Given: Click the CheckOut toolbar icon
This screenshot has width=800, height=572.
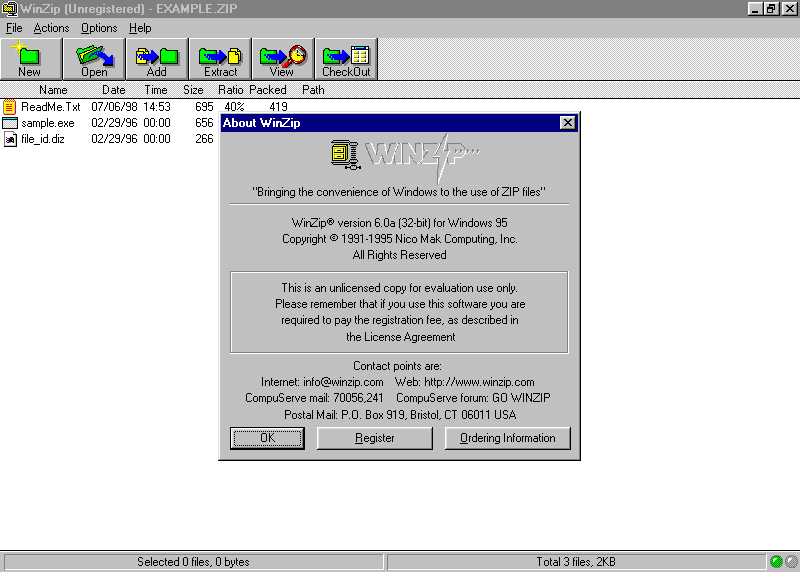Looking at the screenshot, I should (346, 59).
